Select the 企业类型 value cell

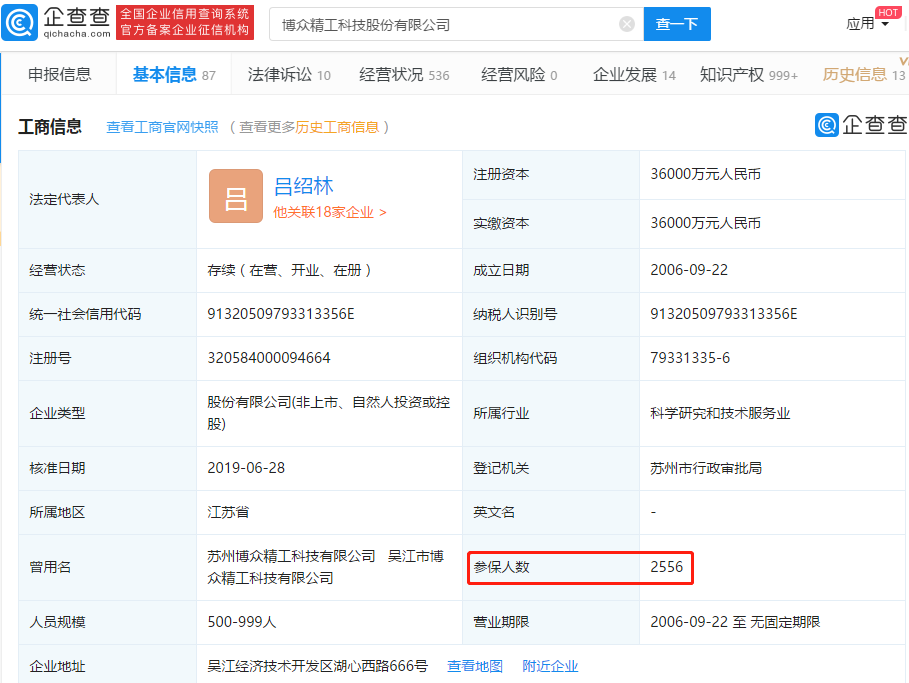[330, 413]
